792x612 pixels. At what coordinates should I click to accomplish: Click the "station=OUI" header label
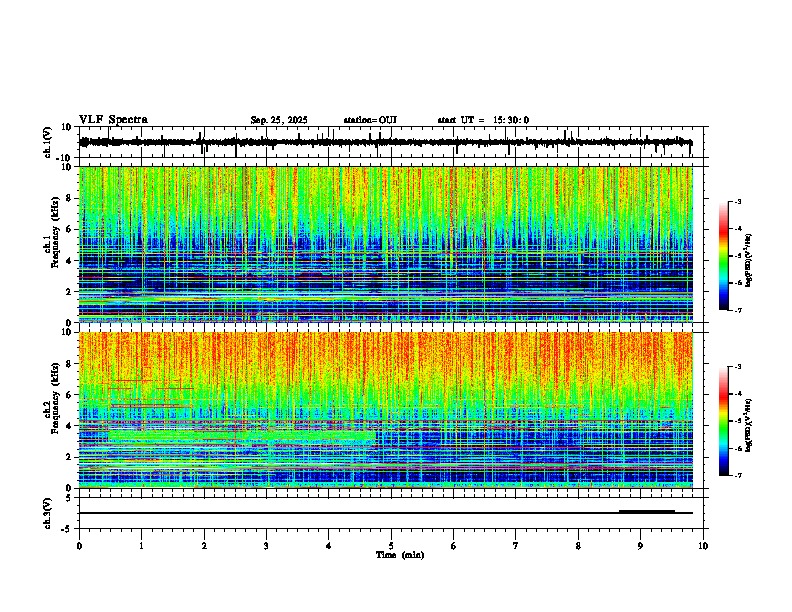pyautogui.click(x=370, y=120)
